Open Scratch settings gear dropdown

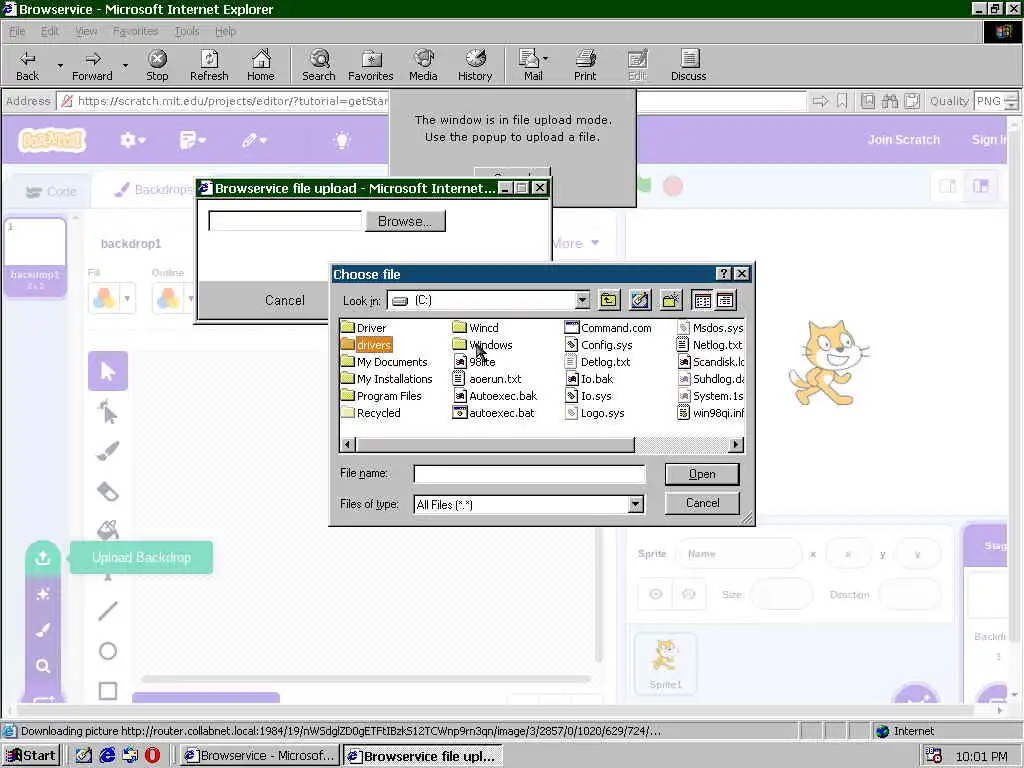click(x=133, y=140)
